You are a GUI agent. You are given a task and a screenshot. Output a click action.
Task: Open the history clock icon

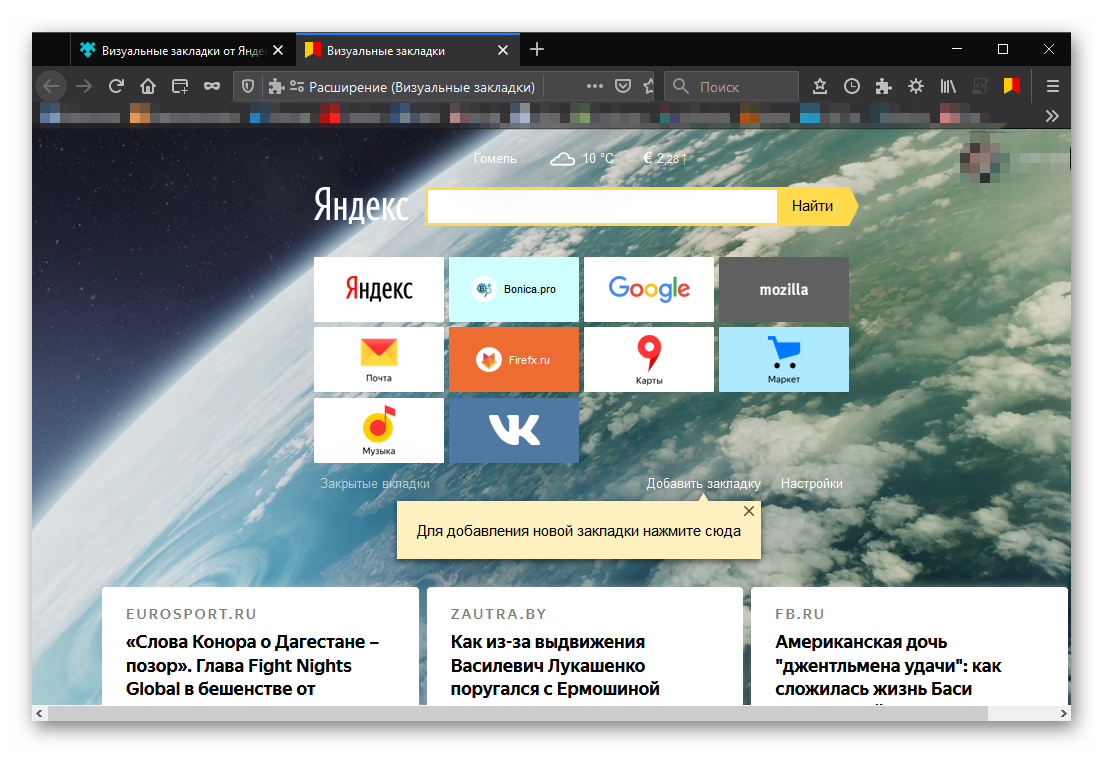pos(852,87)
